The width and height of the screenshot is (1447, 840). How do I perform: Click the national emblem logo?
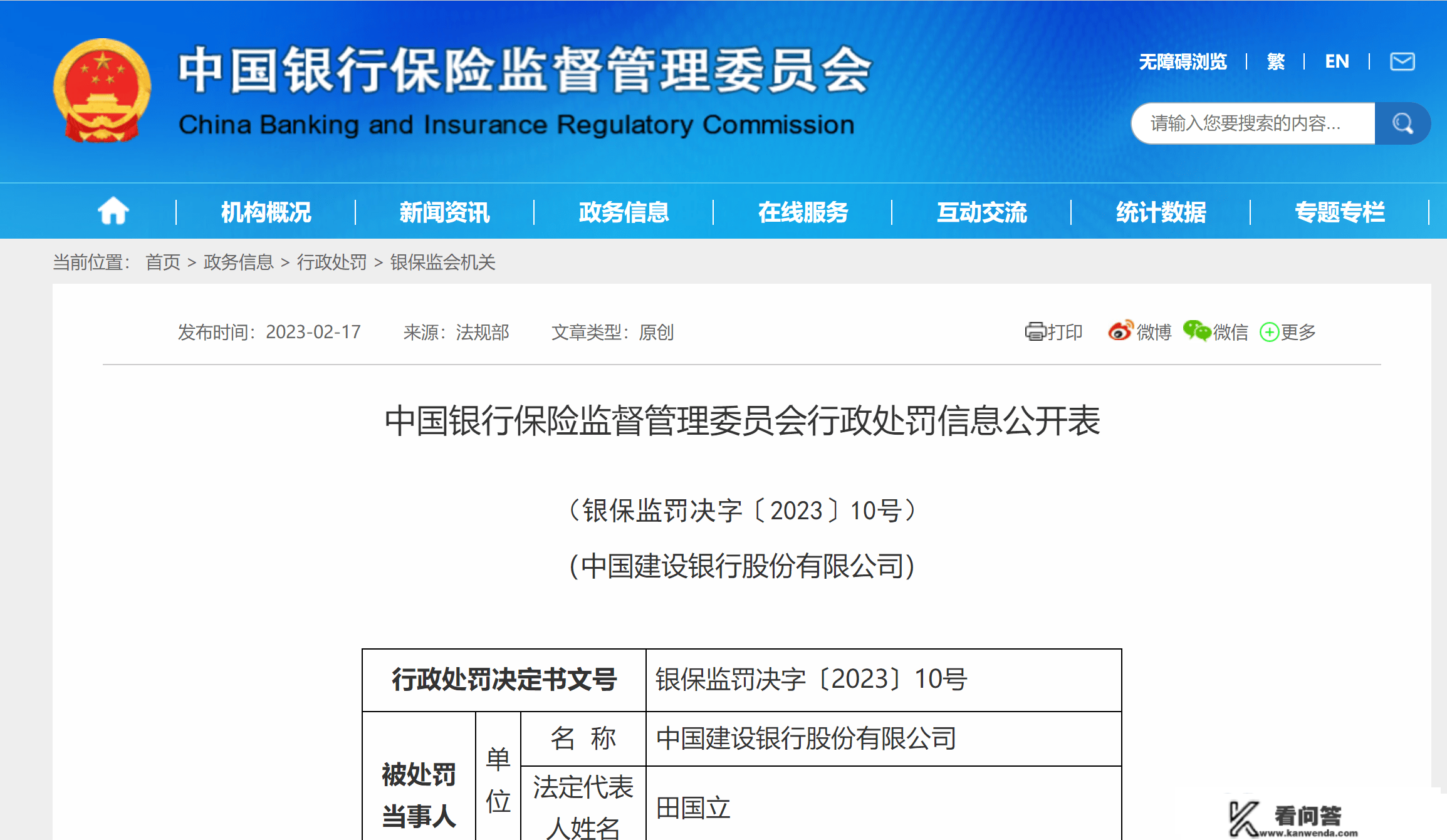pos(102,91)
